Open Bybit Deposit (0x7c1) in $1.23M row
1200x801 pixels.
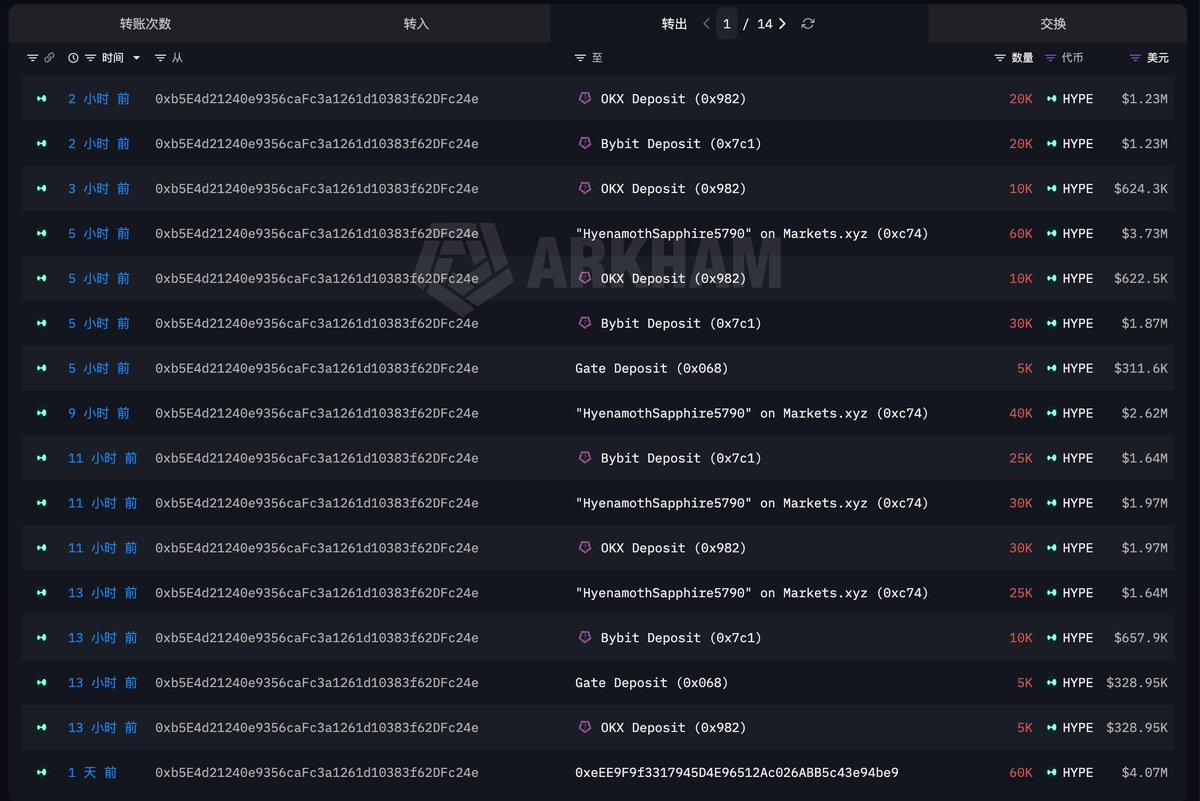[681, 144]
